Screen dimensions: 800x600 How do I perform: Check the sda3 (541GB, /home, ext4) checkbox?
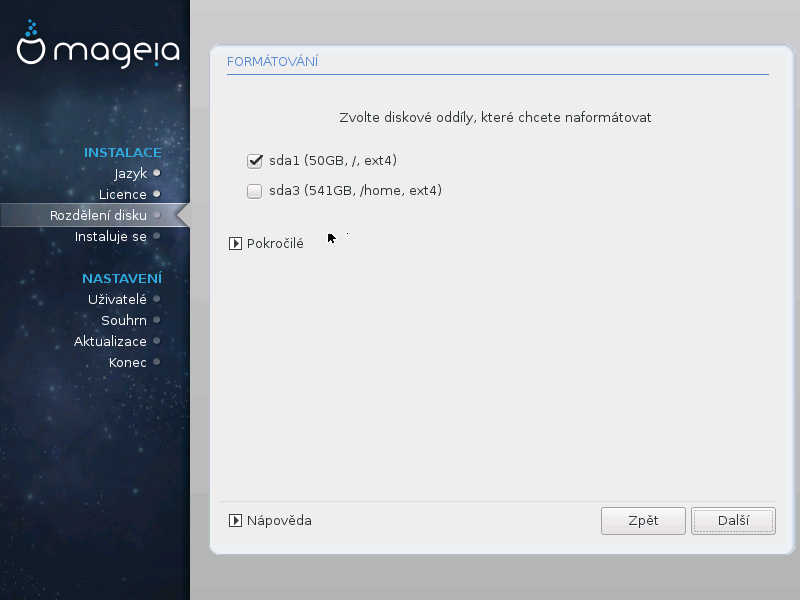pos(255,191)
